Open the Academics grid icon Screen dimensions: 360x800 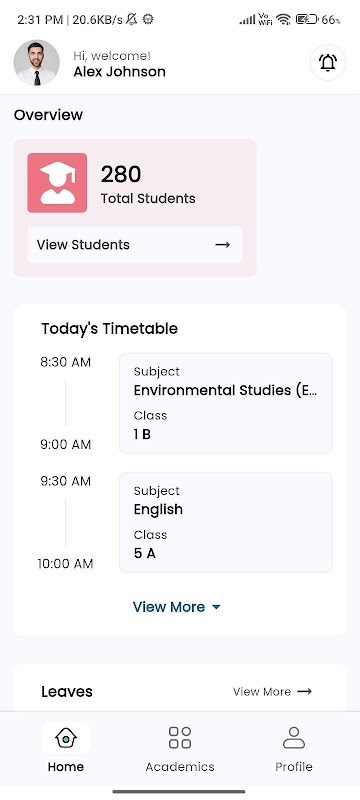pos(180,738)
